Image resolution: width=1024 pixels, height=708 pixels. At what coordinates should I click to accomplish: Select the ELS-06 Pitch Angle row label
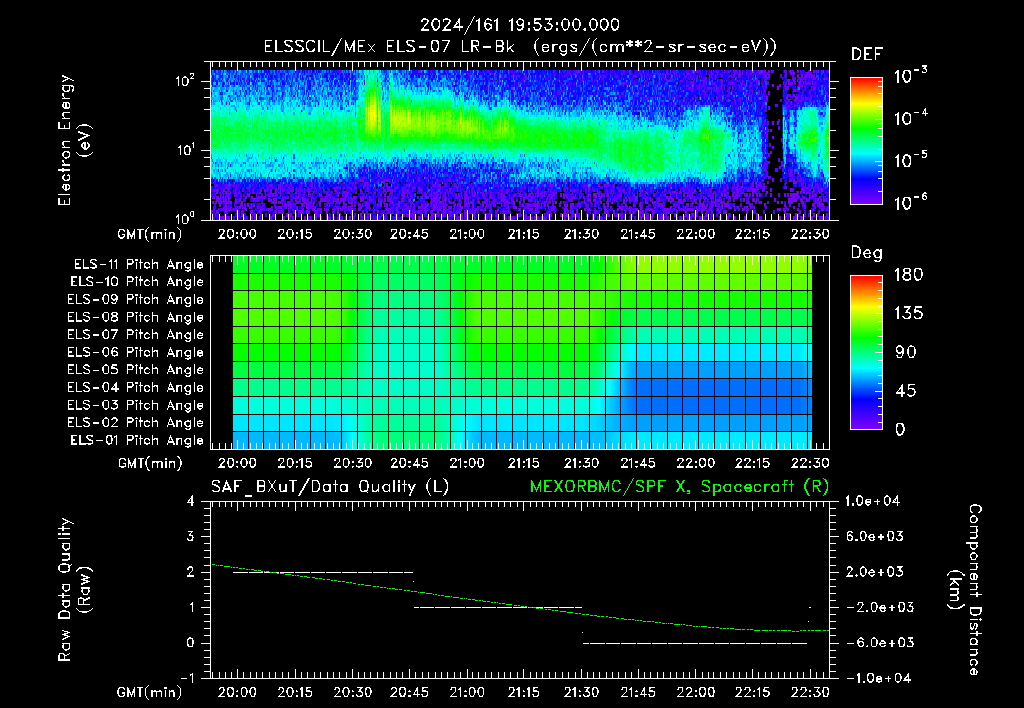click(x=135, y=352)
